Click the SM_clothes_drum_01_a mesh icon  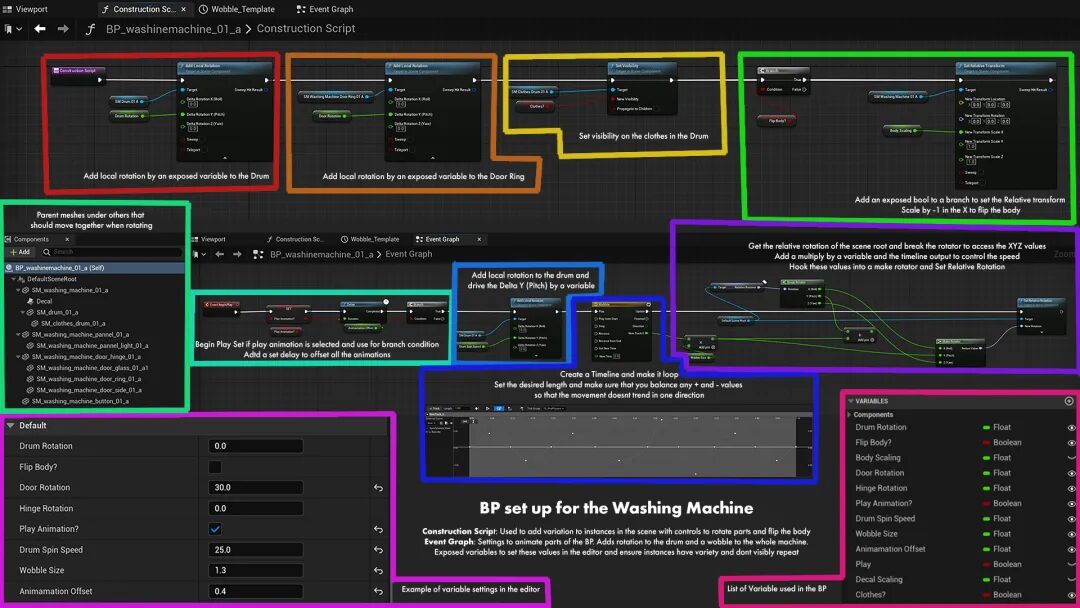tap(35, 324)
